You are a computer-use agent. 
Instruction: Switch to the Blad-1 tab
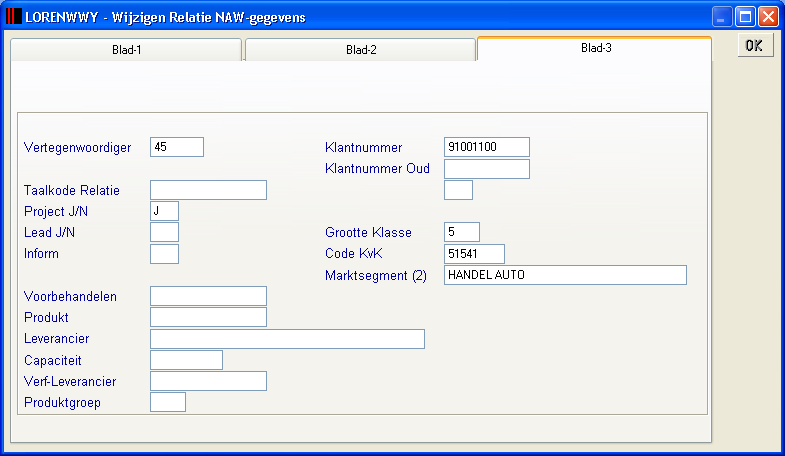point(126,50)
